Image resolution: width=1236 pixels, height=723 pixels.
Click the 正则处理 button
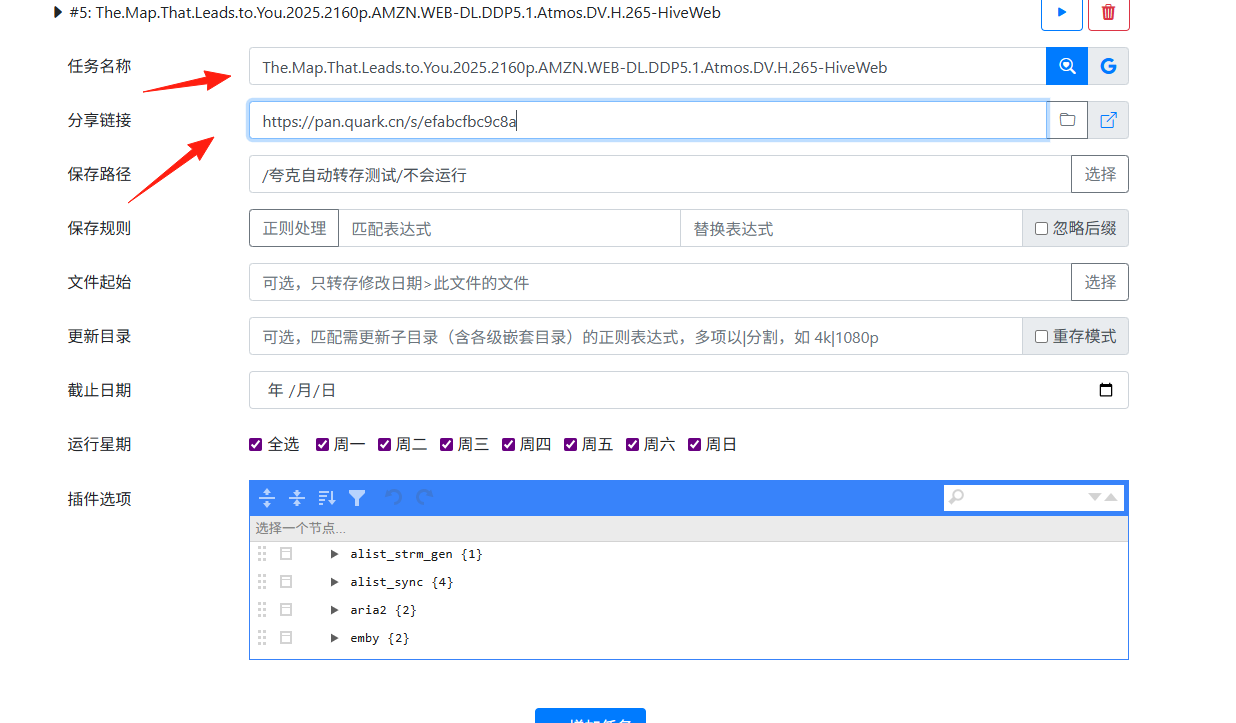pos(294,228)
